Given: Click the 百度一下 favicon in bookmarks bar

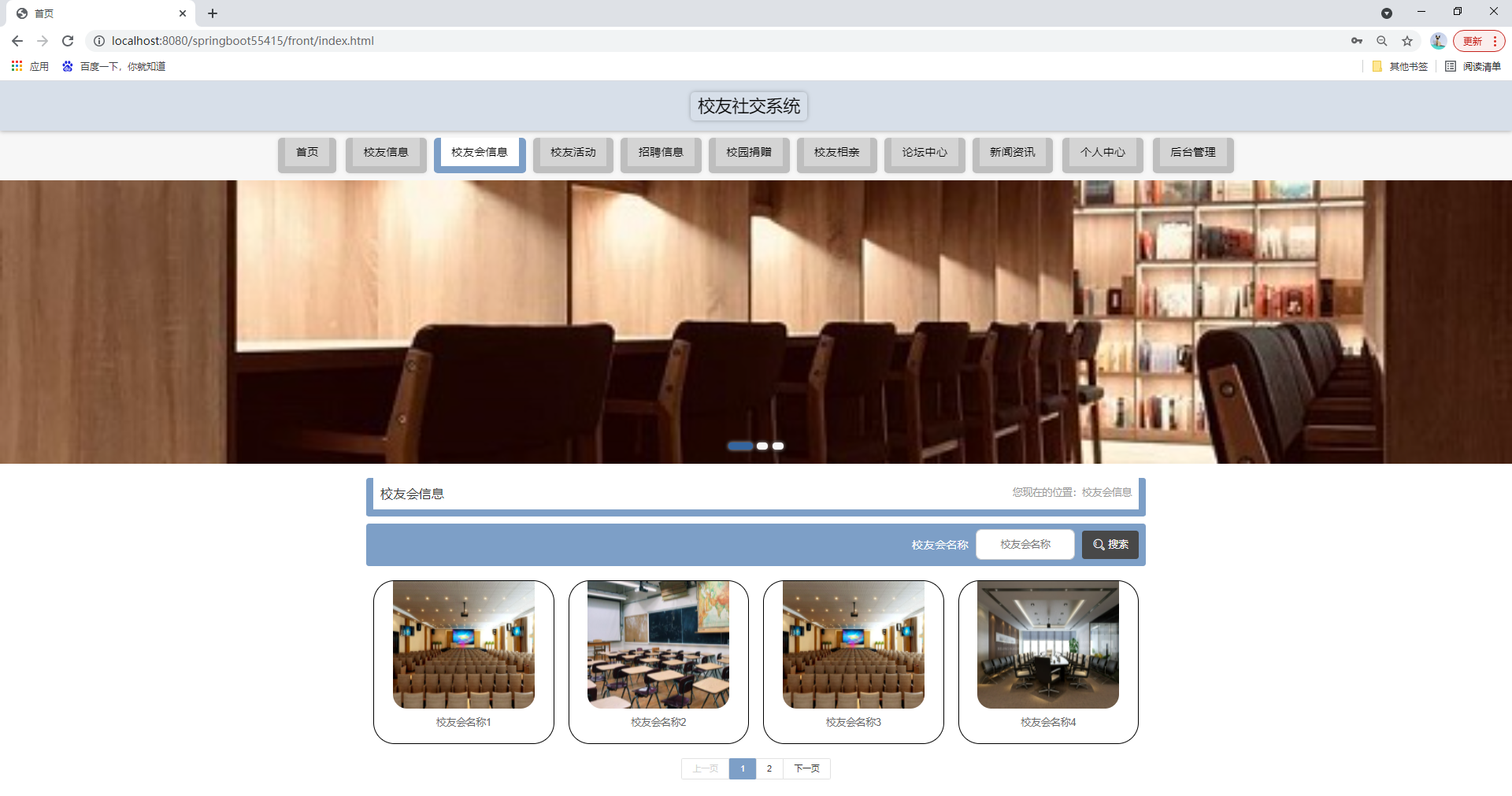Looking at the screenshot, I should coord(68,66).
